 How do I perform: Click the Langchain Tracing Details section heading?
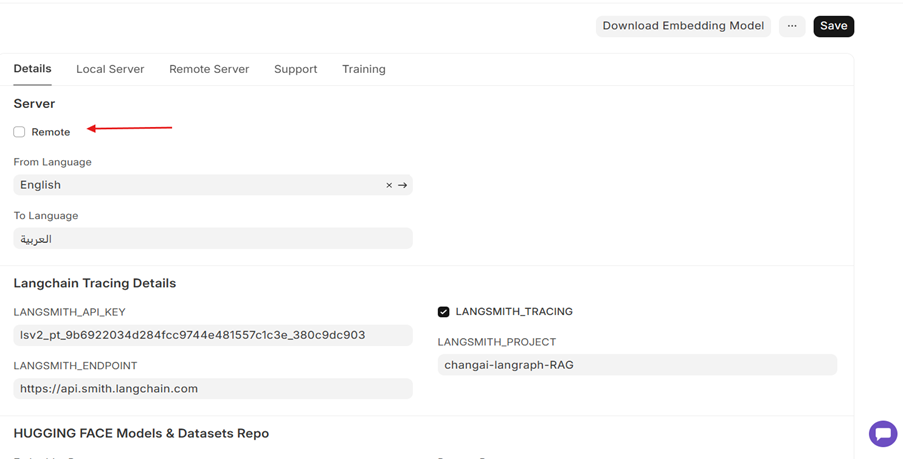click(x=95, y=283)
